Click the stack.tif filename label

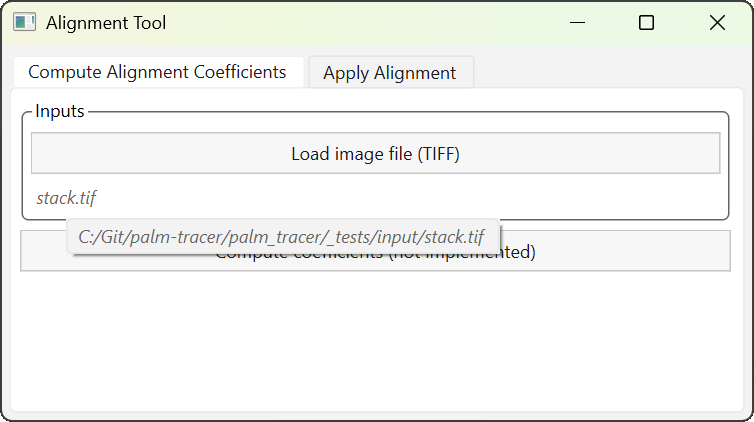(x=66, y=198)
